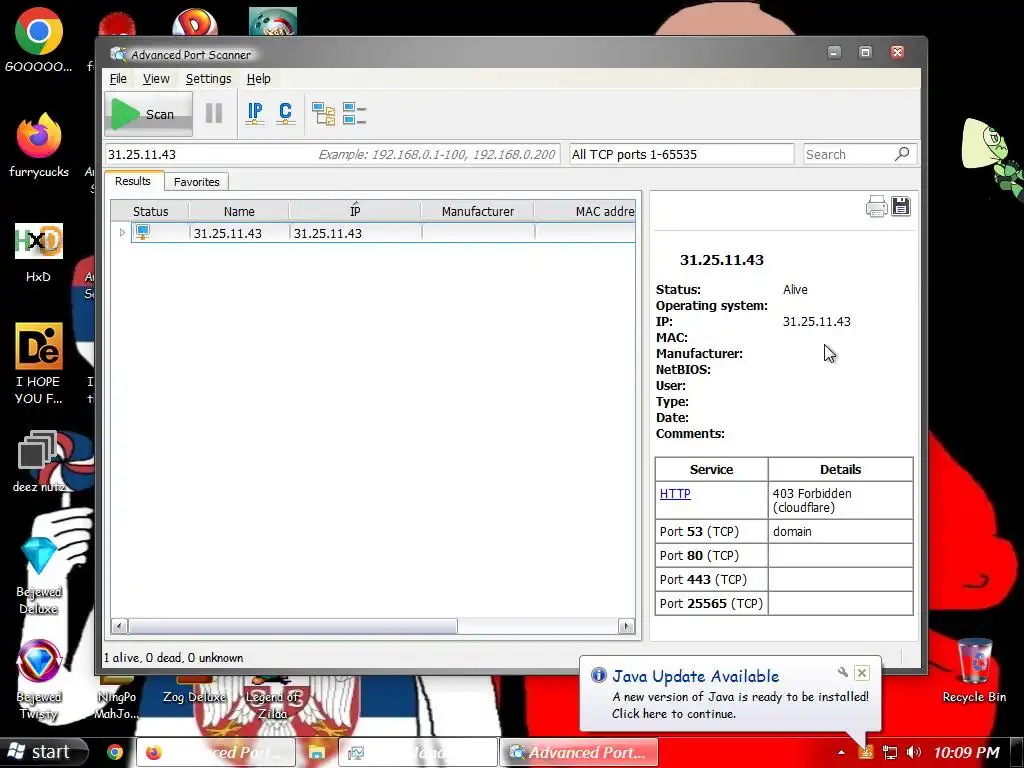The image size is (1024, 768).
Task: Open the volume tray icon
Action: [x=914, y=753]
